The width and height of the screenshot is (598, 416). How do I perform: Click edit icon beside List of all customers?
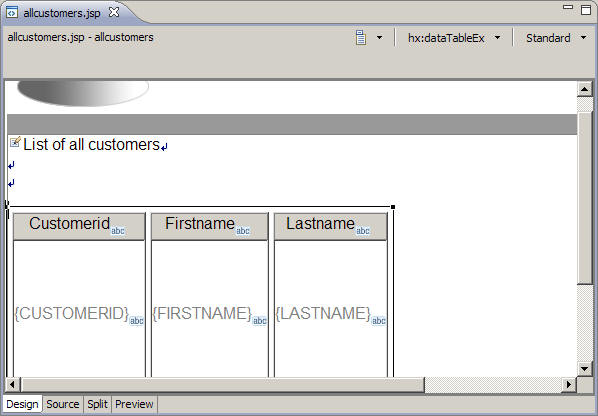[15, 143]
